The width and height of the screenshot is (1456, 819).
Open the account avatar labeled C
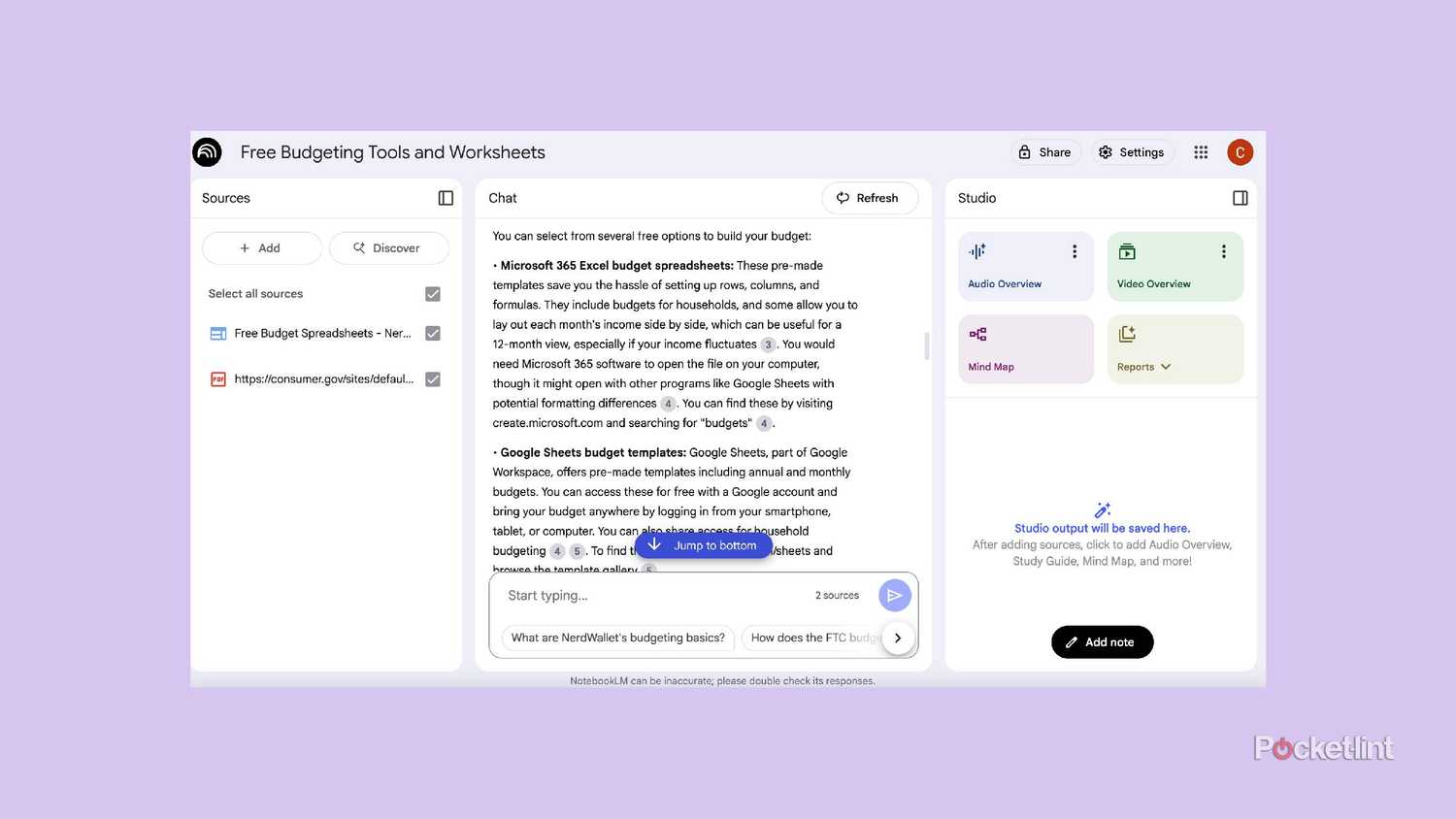[x=1240, y=152]
